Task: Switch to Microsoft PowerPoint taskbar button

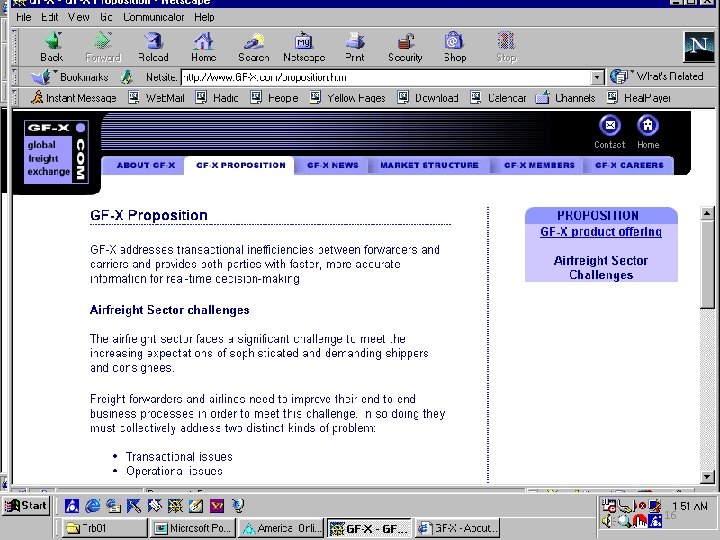Action: 193,528
